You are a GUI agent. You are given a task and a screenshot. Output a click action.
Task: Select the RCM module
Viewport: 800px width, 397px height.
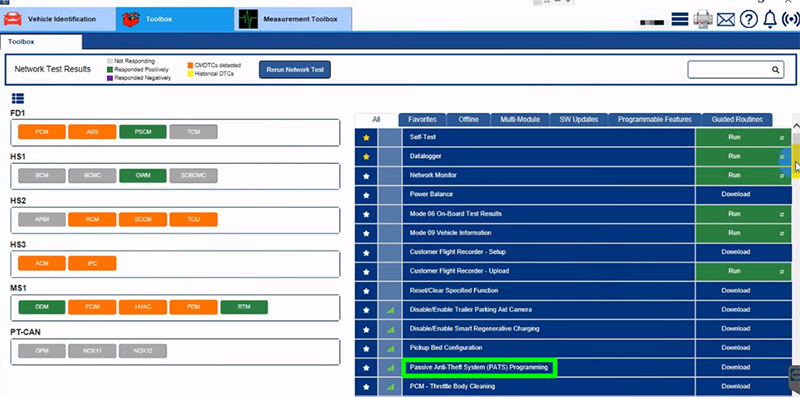pyautogui.click(x=92, y=220)
